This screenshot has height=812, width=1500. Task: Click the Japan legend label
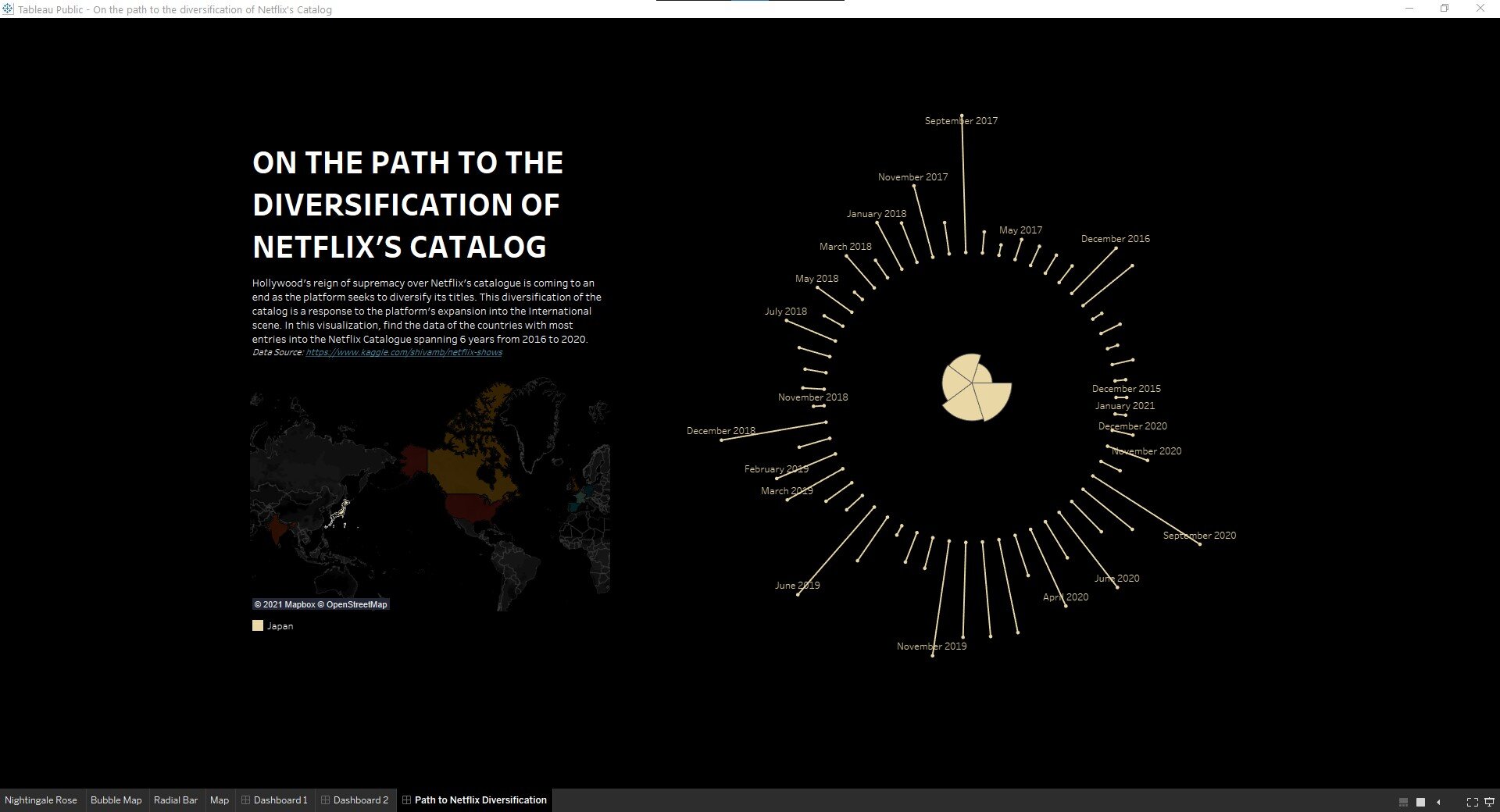280,626
